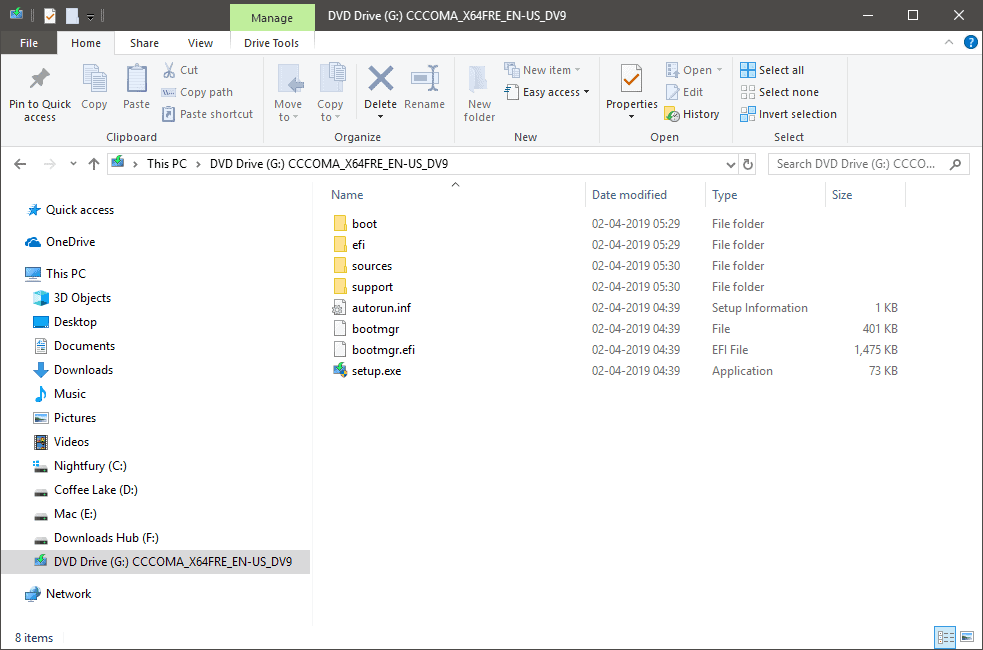Open the Music library
The width and height of the screenshot is (983, 650).
pyautogui.click(x=70, y=394)
